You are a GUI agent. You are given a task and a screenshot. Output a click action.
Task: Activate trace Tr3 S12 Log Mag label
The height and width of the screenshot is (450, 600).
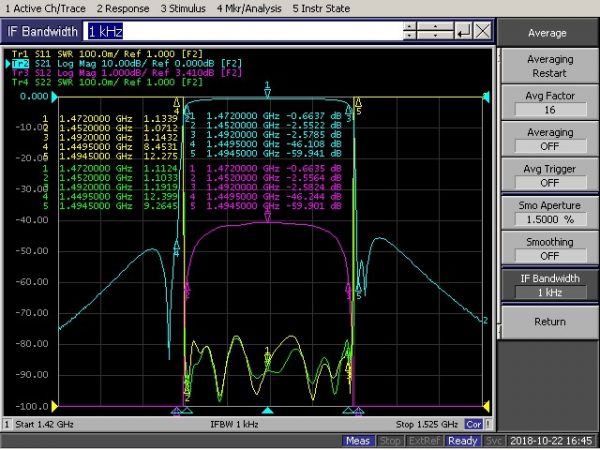coord(127,73)
